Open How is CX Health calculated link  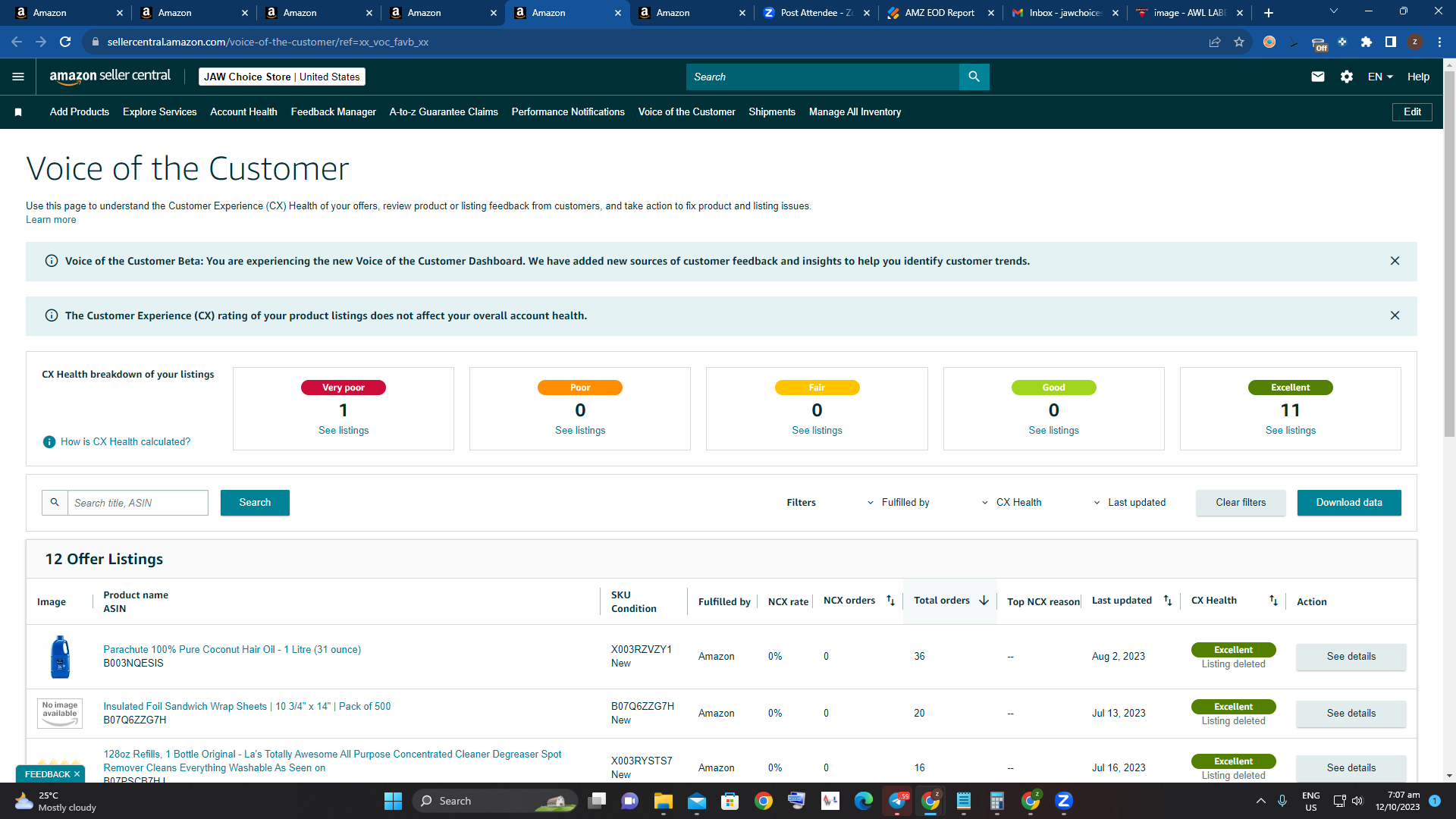coord(125,442)
